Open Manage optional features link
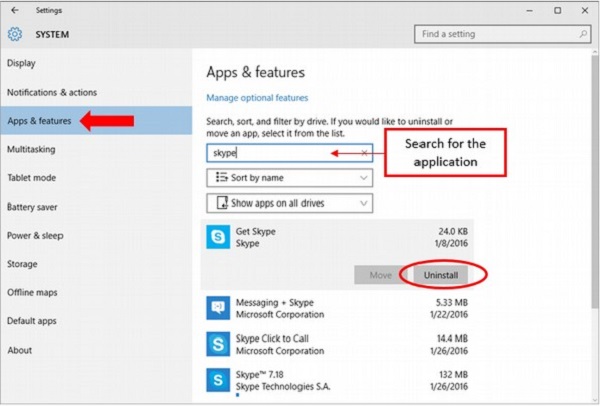This screenshot has height=406, width=600. (x=257, y=98)
